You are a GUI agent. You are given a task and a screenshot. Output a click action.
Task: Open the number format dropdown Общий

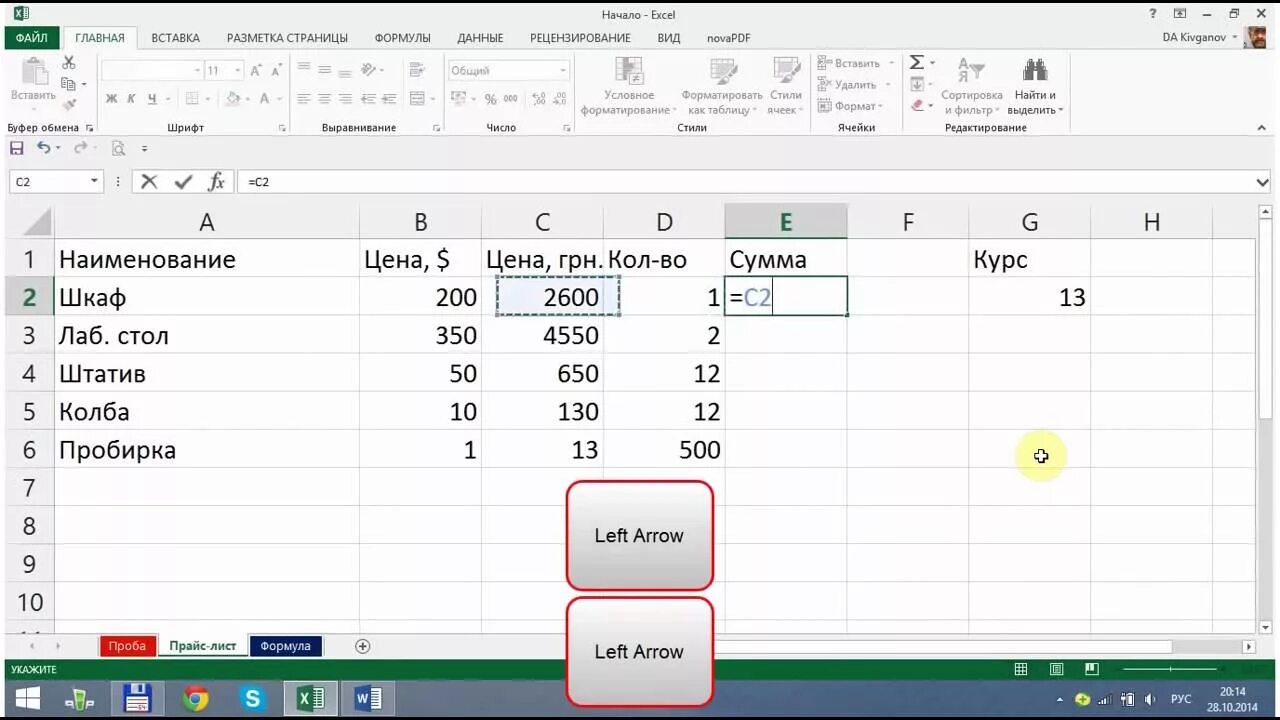(508, 71)
